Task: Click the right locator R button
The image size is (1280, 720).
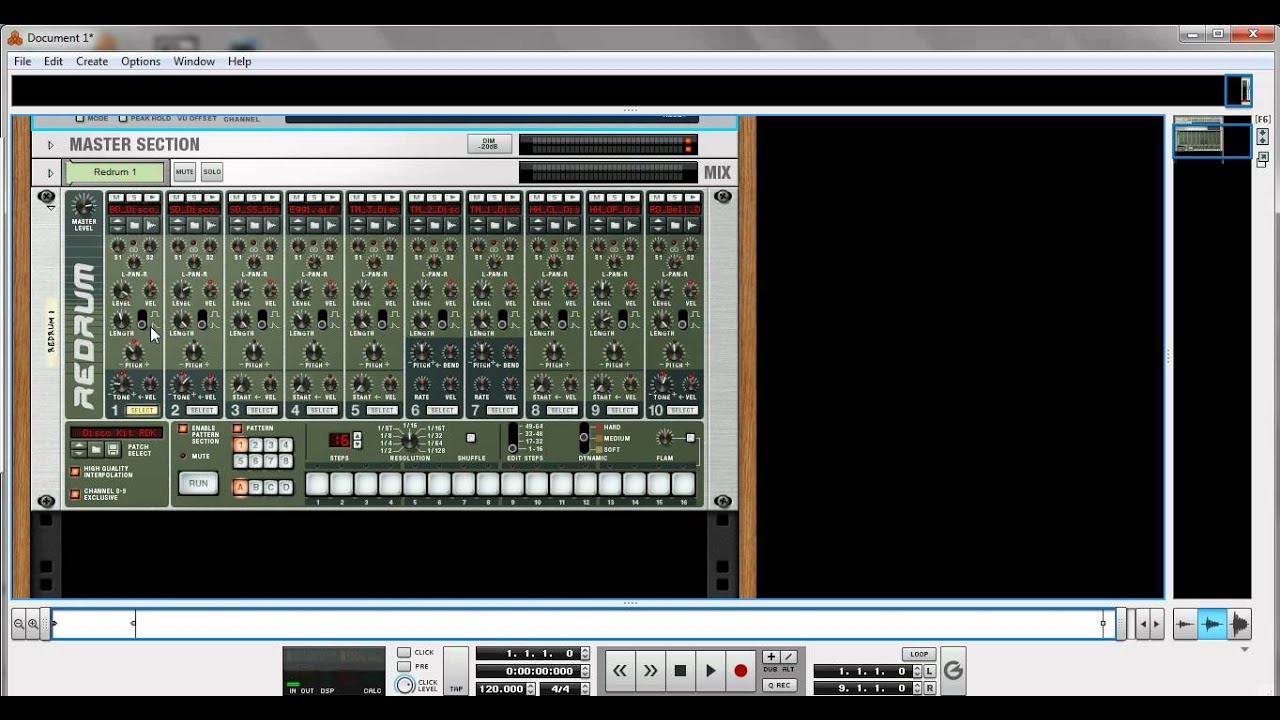Action: (x=930, y=688)
